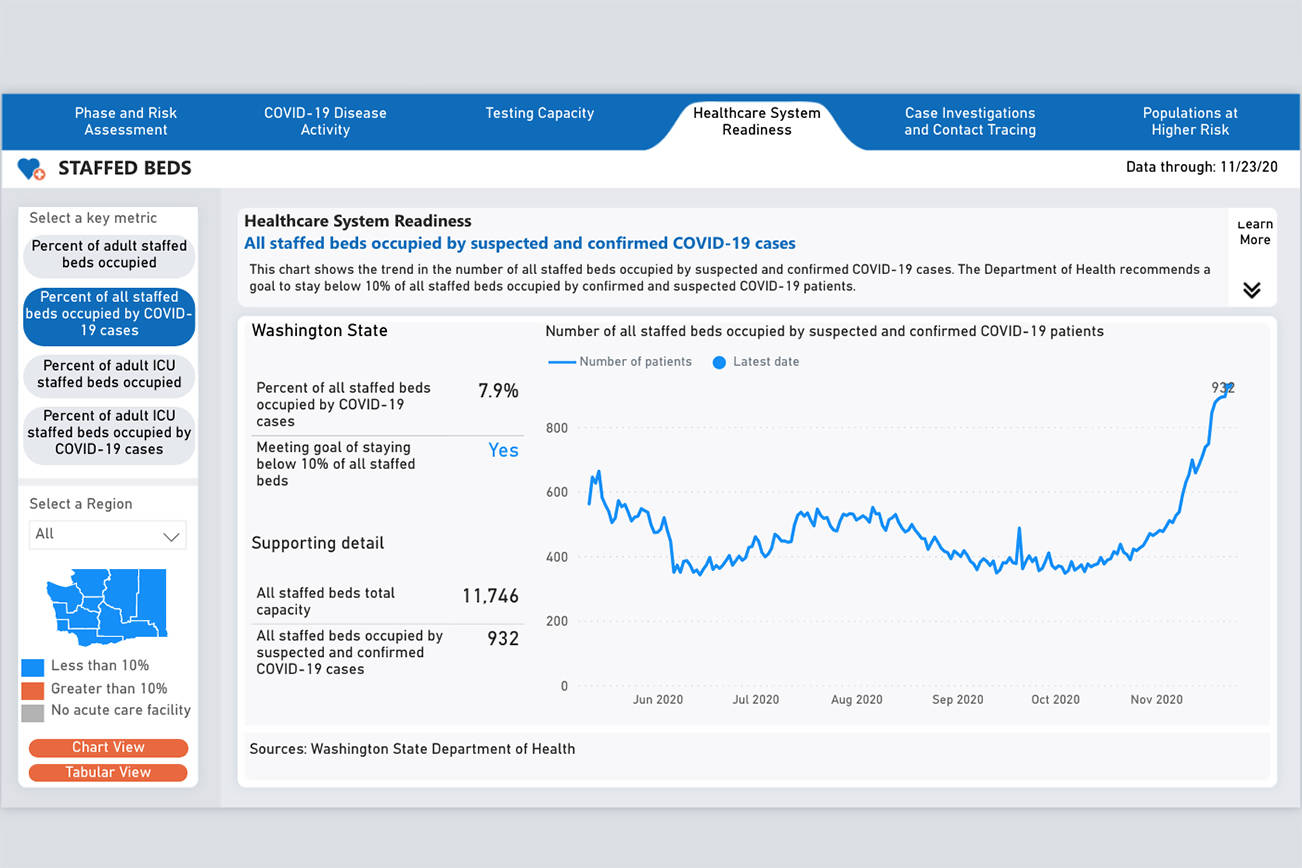The width and height of the screenshot is (1302, 868).
Task: Click the blue heart Staffed Beds icon
Action: click(31, 169)
